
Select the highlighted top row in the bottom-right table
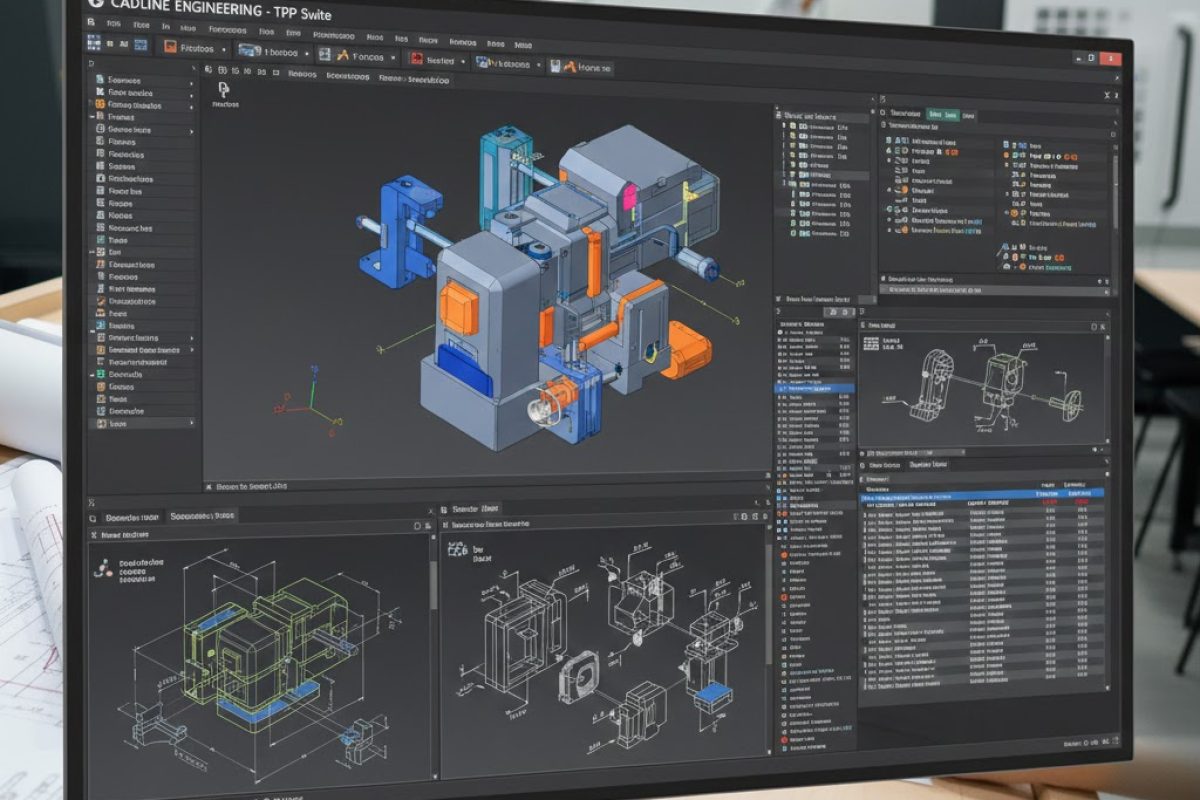[x=980, y=493]
